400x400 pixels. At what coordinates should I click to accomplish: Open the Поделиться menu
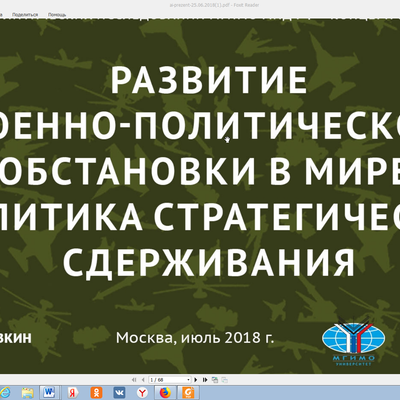(x=25, y=15)
